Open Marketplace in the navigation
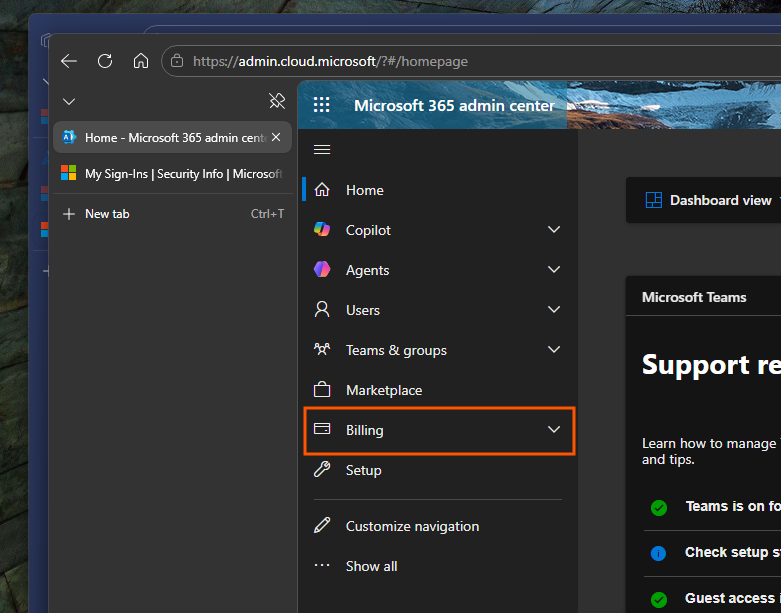The height and width of the screenshot is (613, 781). pyautogui.click(x=438, y=390)
